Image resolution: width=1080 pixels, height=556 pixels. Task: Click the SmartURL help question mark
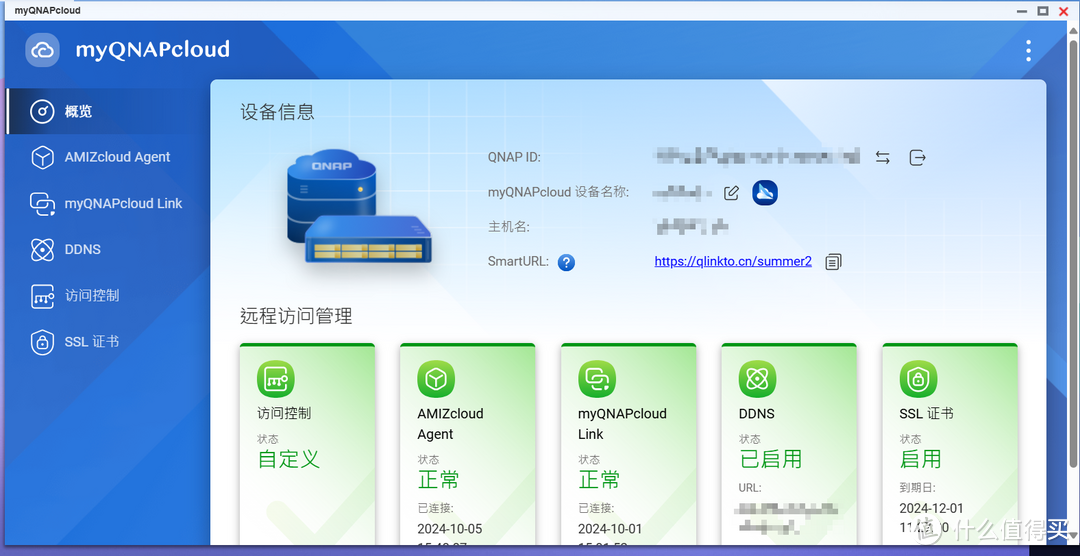(566, 262)
